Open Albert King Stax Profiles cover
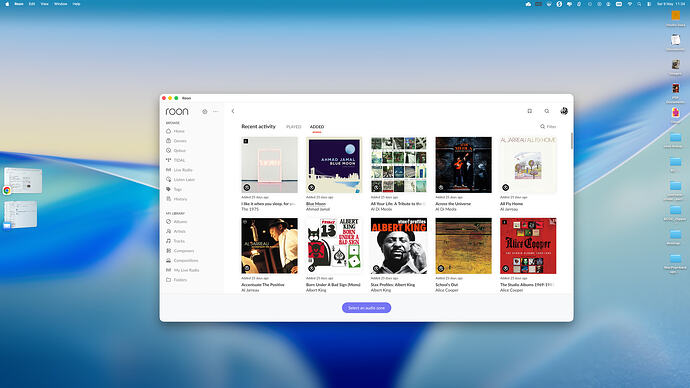Viewport: 690px width, 388px height. coord(399,245)
